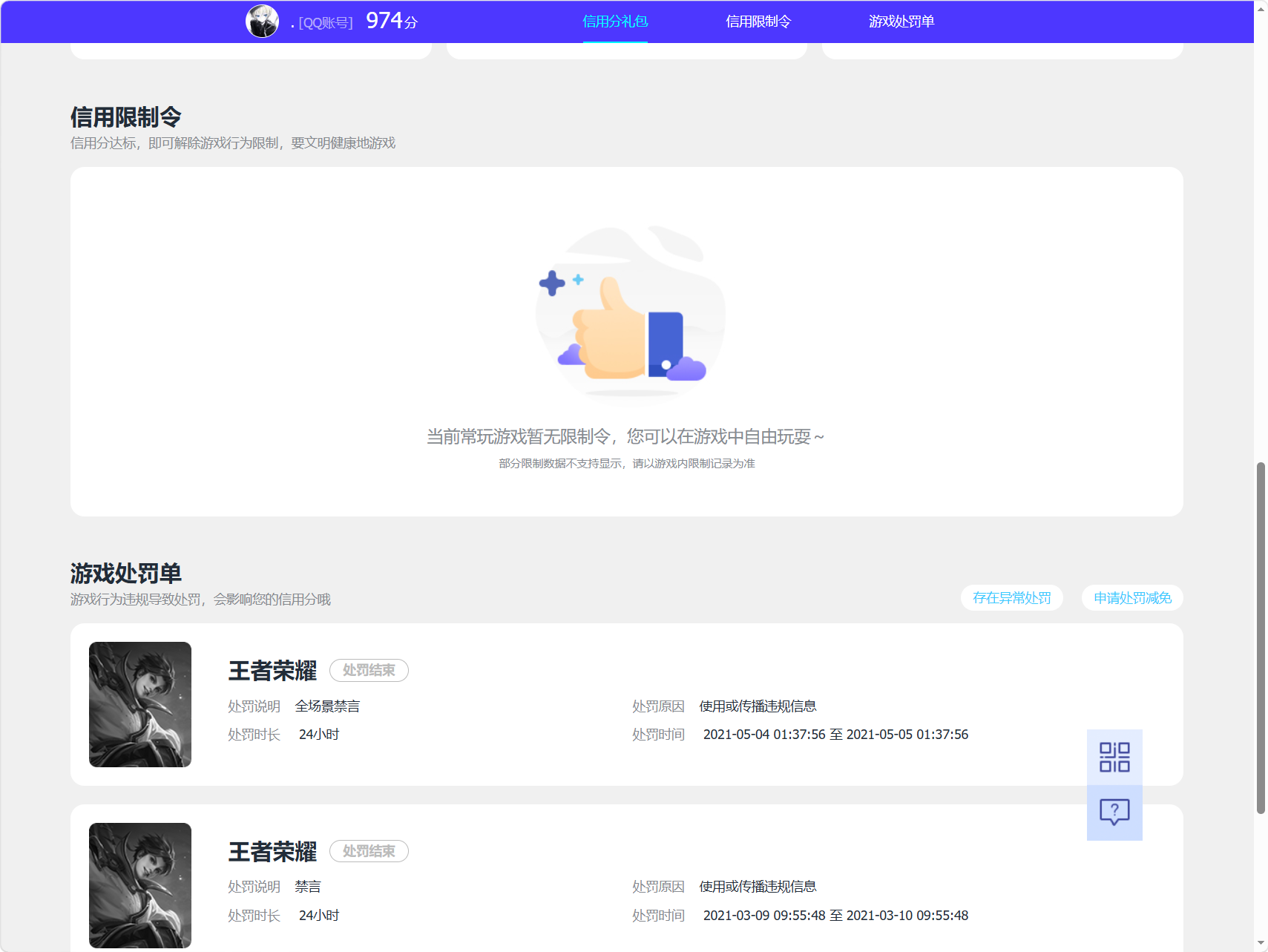
Task: Click 王者荣耀 title on 全场景禁言 card
Action: (272, 670)
